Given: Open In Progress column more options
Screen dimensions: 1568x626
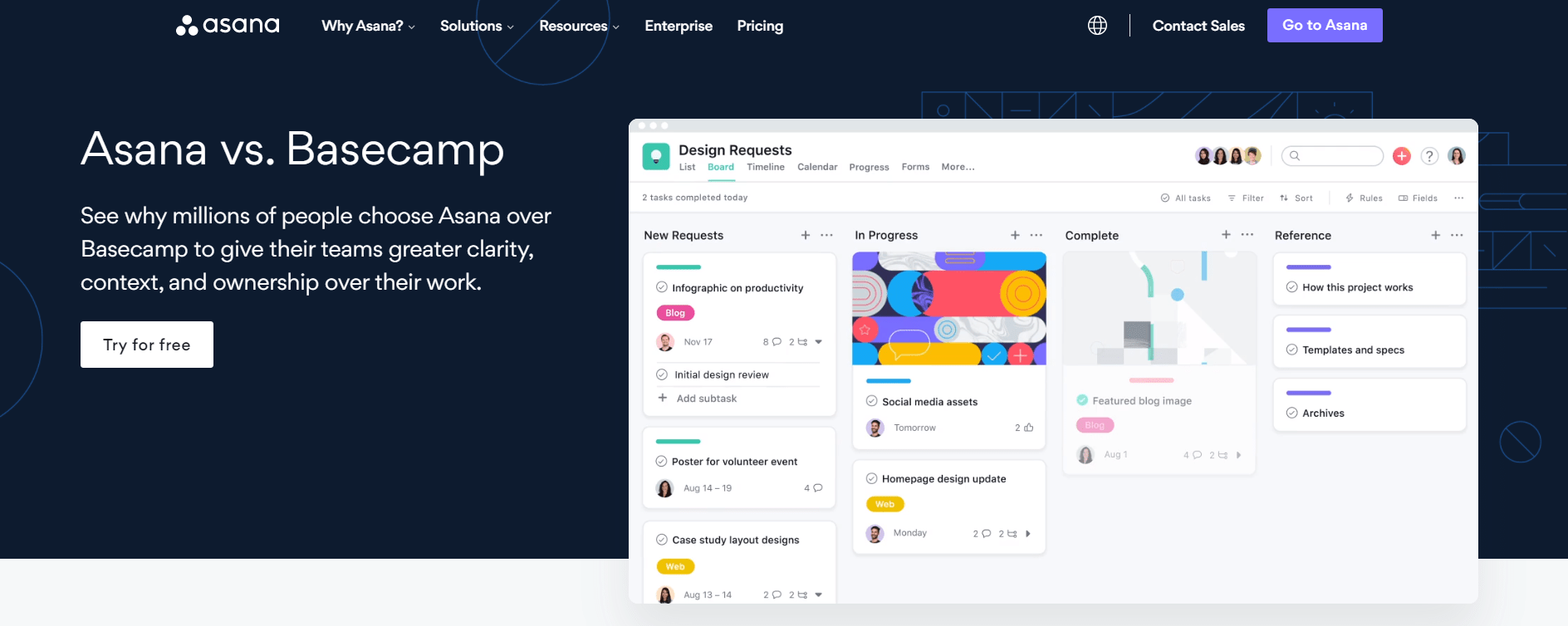Looking at the screenshot, I should (1036, 235).
